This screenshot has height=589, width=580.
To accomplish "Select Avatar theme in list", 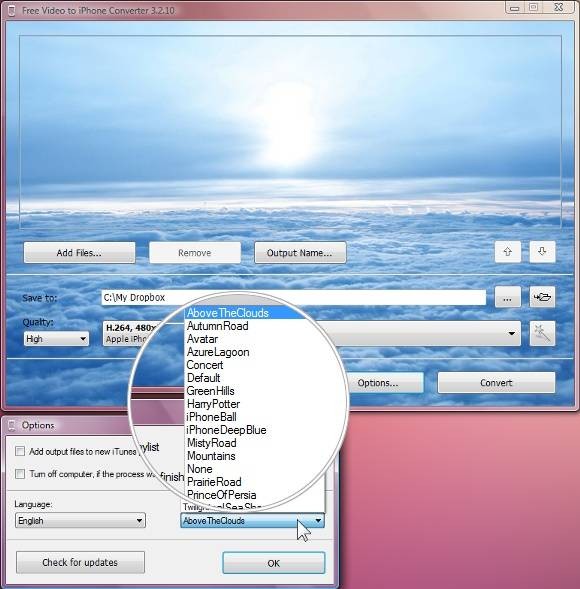I will [202, 339].
